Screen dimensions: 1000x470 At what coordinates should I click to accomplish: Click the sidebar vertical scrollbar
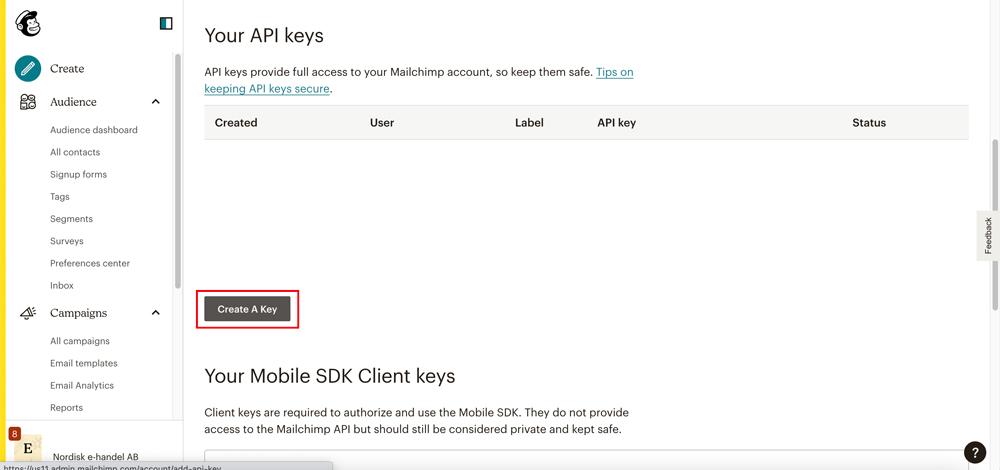click(x=177, y=171)
